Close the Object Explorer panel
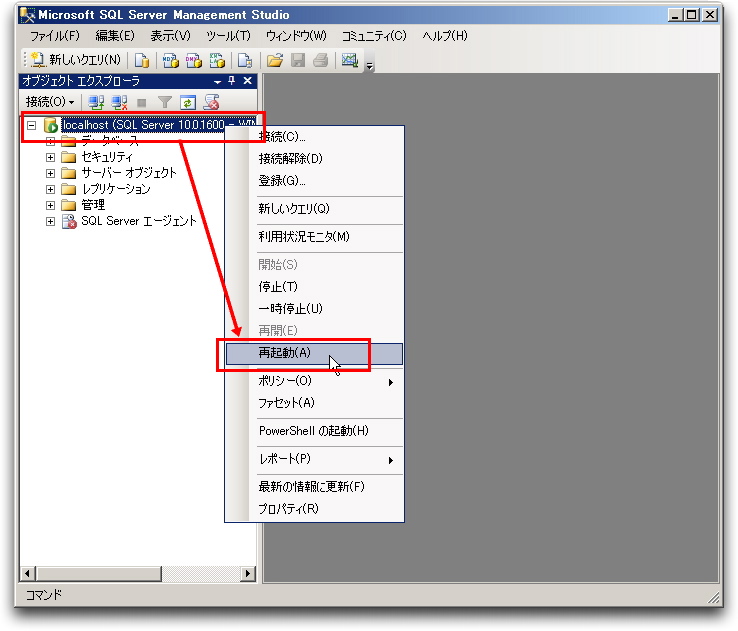Image resolution: width=738 pixels, height=631 pixels. [248, 81]
